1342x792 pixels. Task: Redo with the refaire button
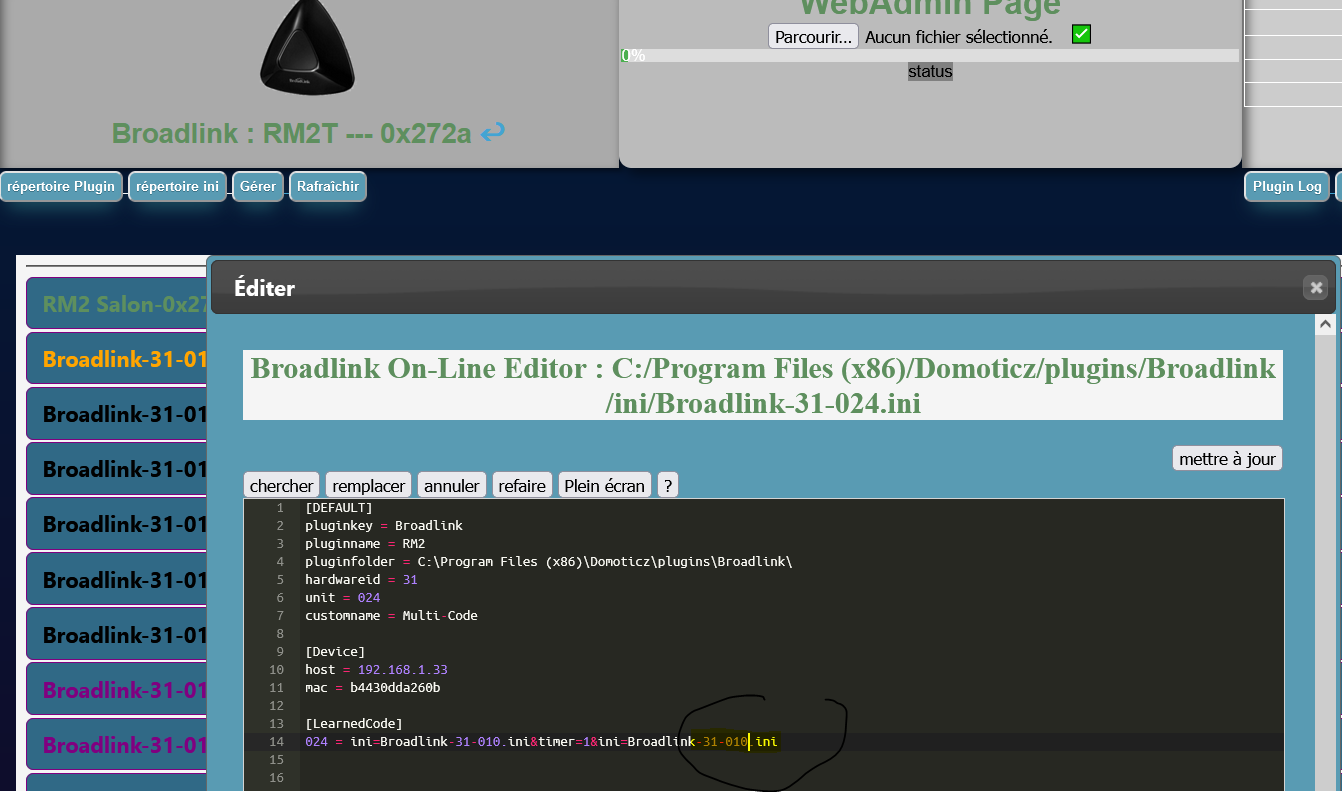[x=522, y=485]
